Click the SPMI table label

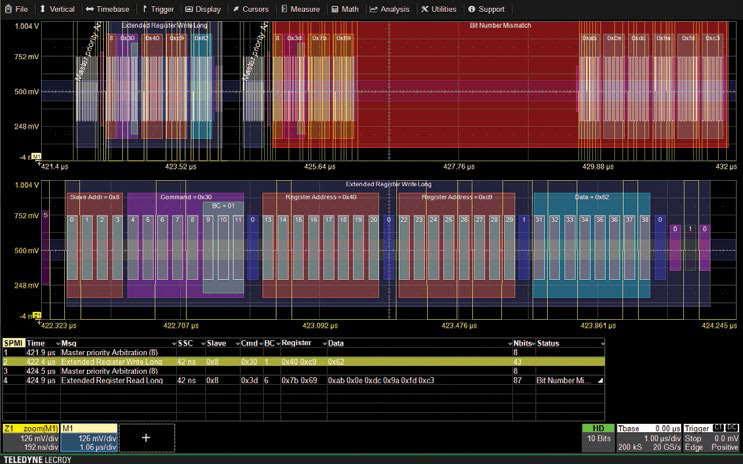(13, 343)
